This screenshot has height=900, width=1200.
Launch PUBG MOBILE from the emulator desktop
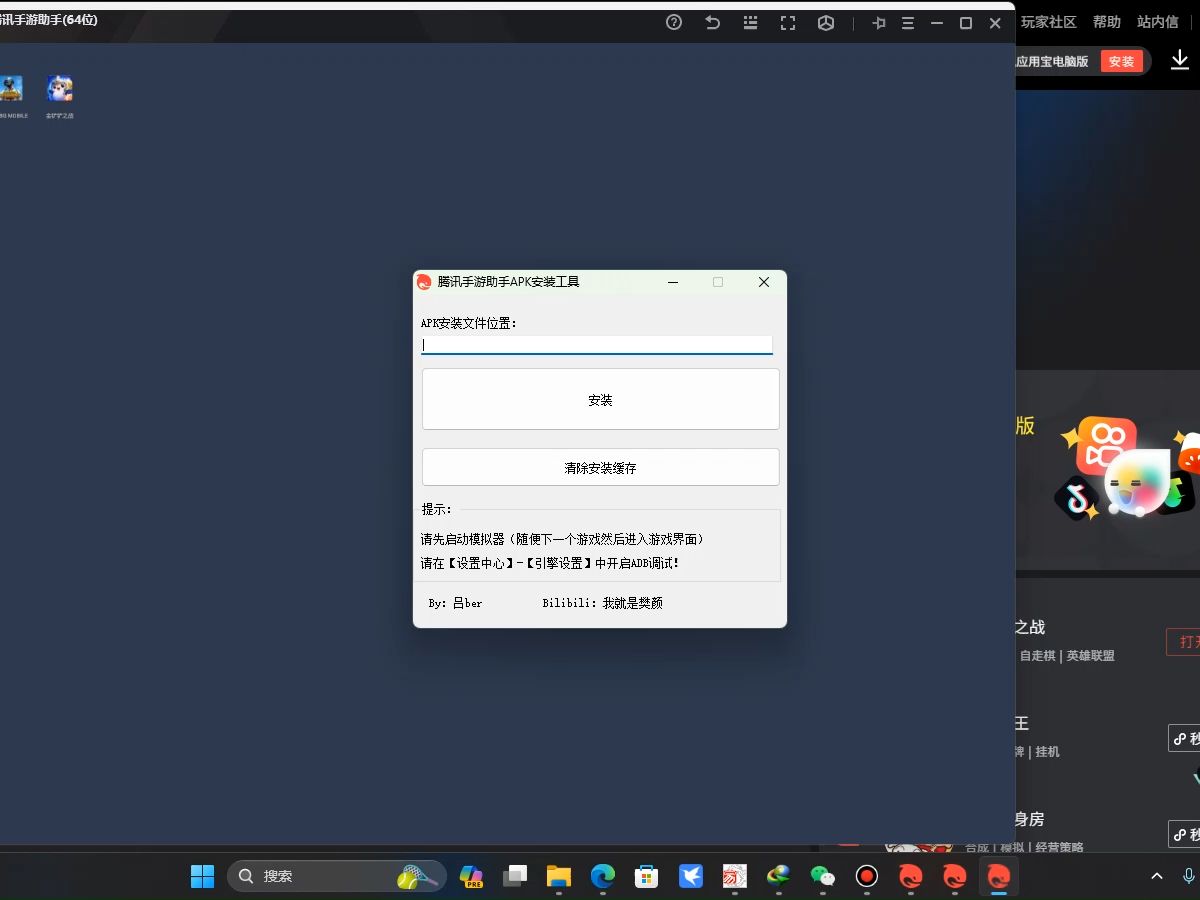click(13, 90)
